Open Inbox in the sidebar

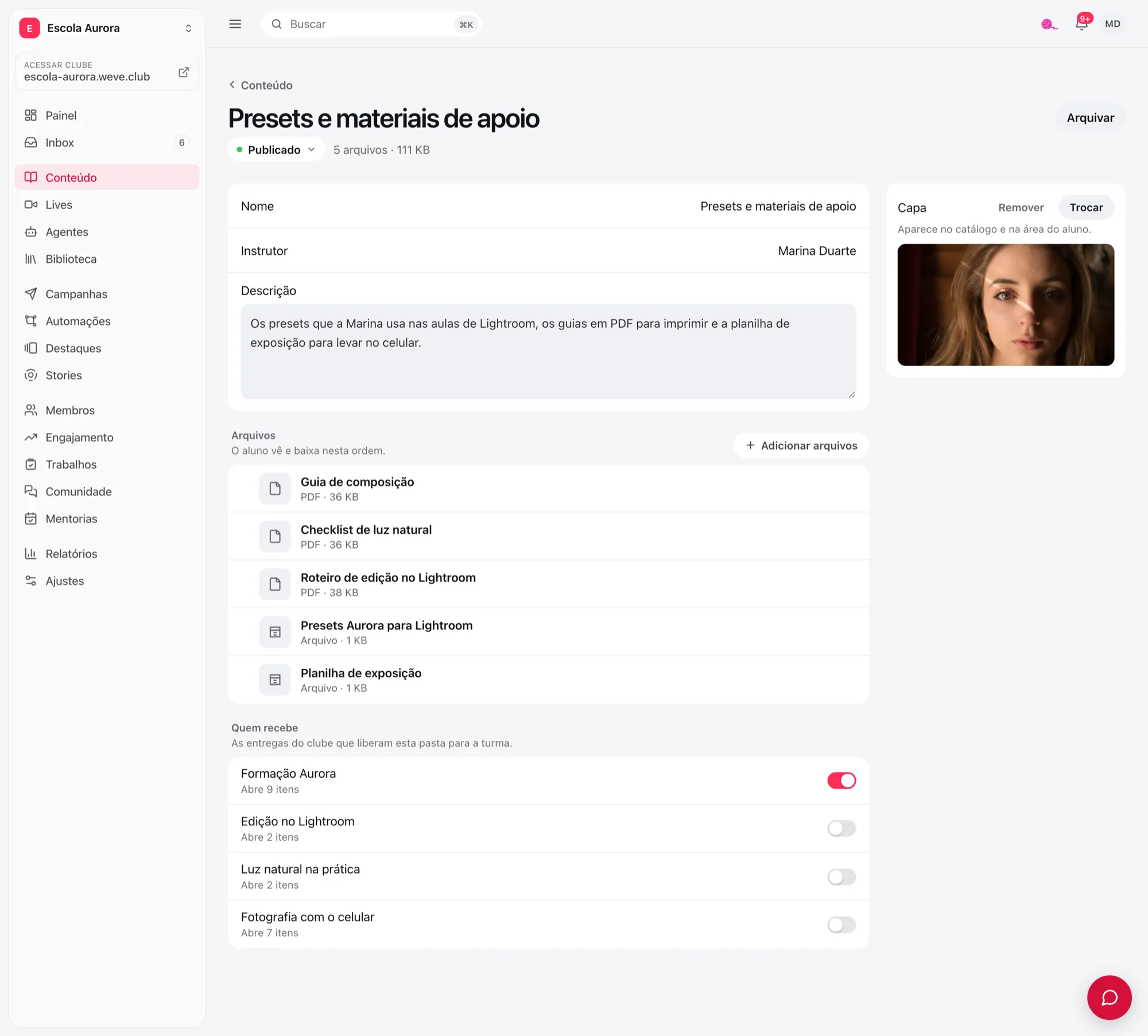coord(107,142)
